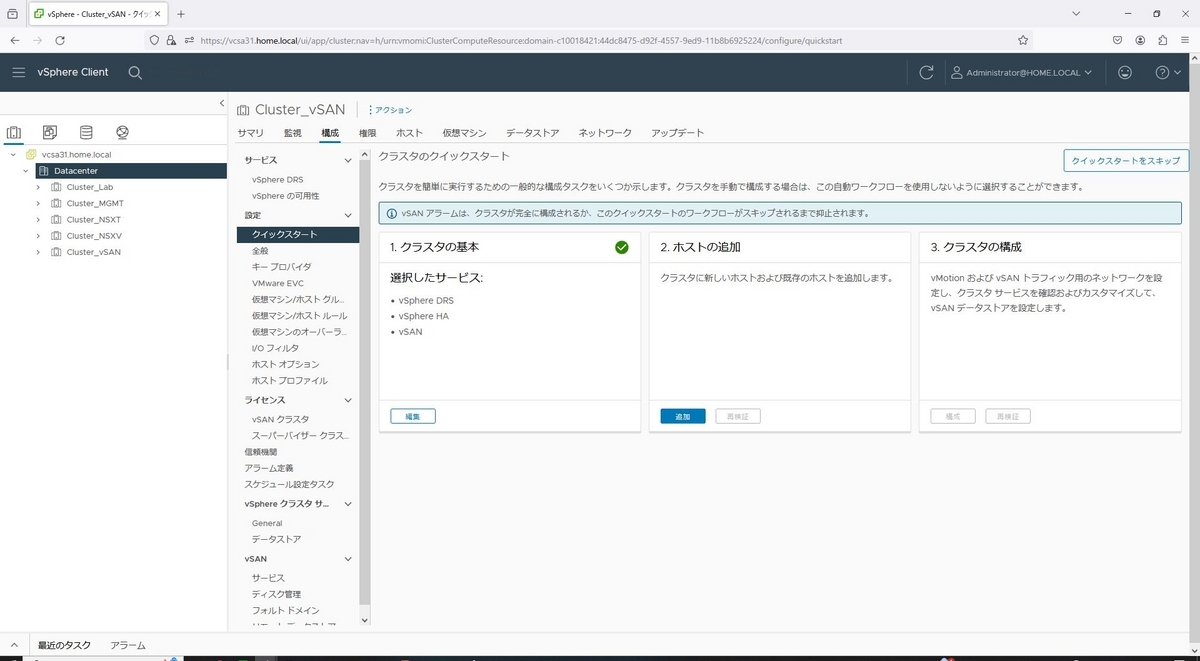Select Cluster_NSXT in the inventory tree
Viewport: 1200px width, 661px height.
(94, 219)
